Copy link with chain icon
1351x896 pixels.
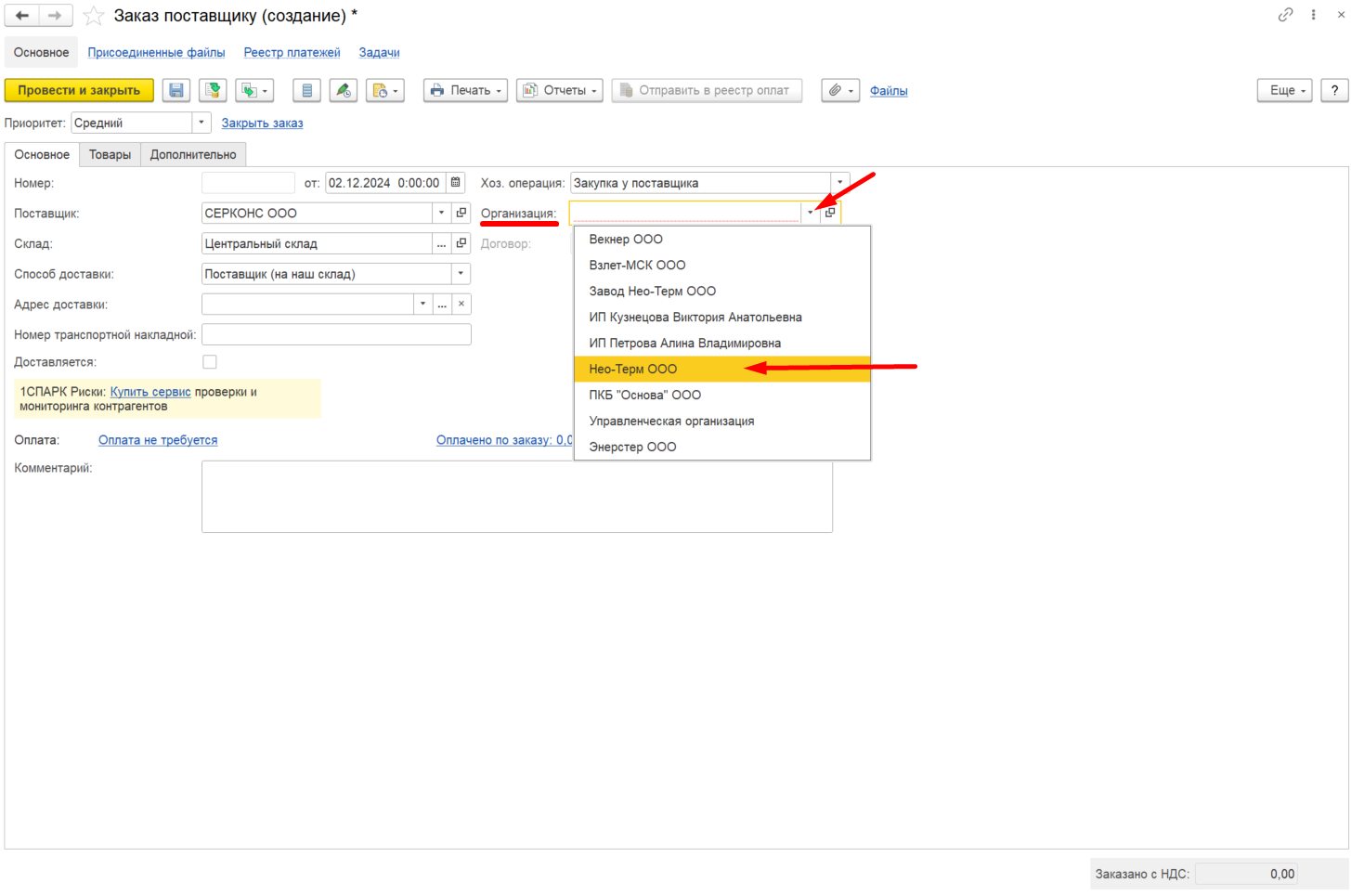click(1285, 15)
